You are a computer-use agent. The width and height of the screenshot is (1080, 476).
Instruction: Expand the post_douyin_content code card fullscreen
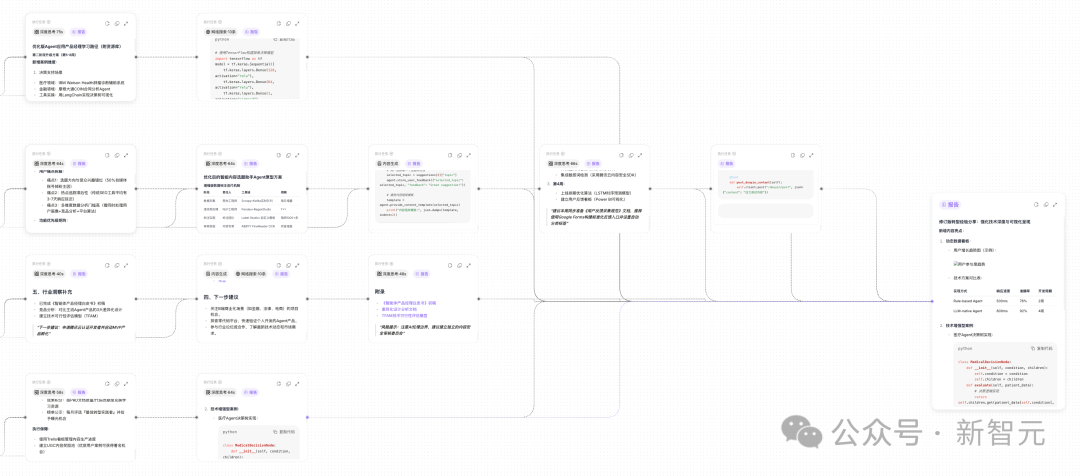811,154
